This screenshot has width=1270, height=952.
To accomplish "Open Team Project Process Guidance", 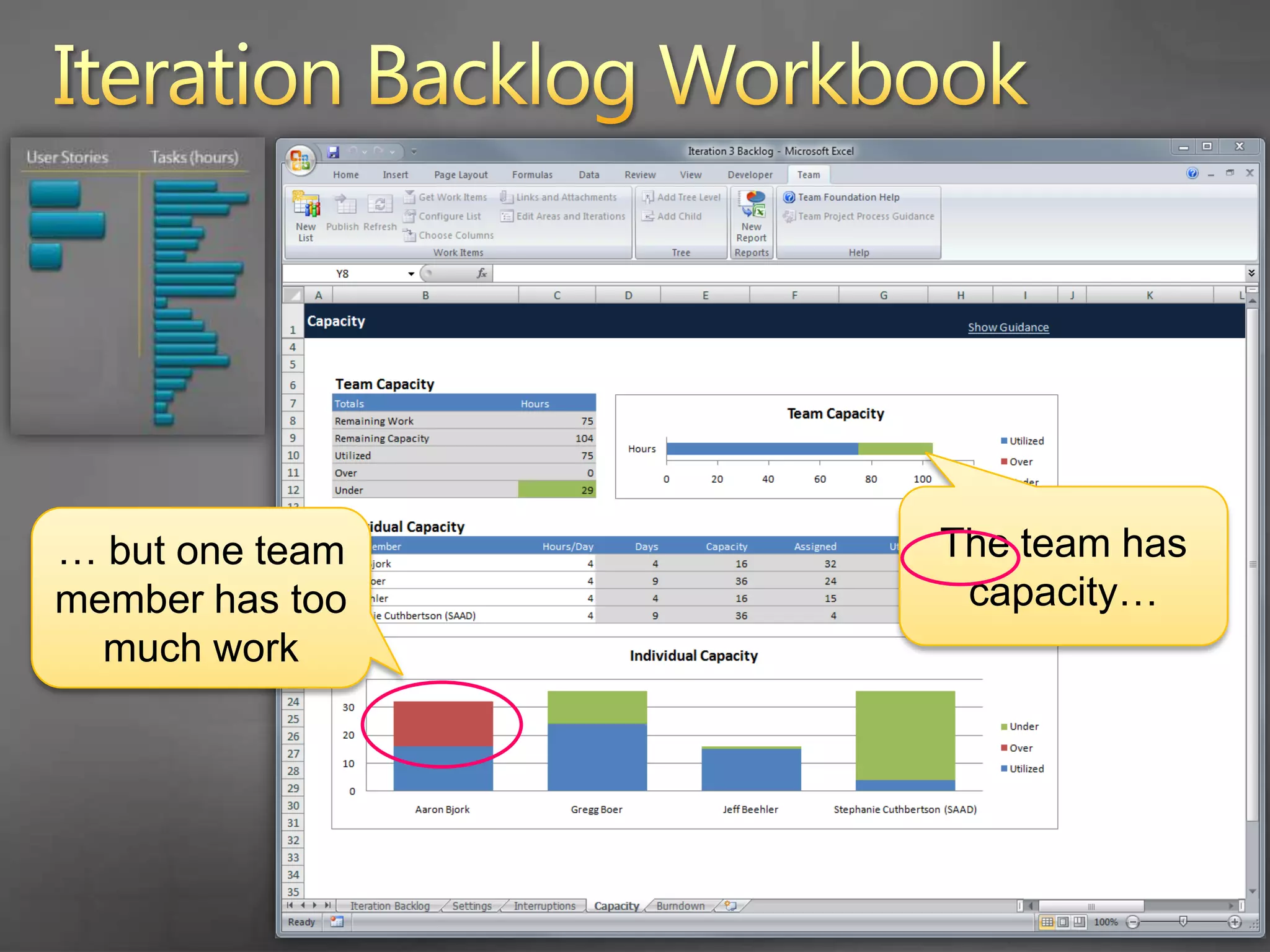I will [859, 216].
